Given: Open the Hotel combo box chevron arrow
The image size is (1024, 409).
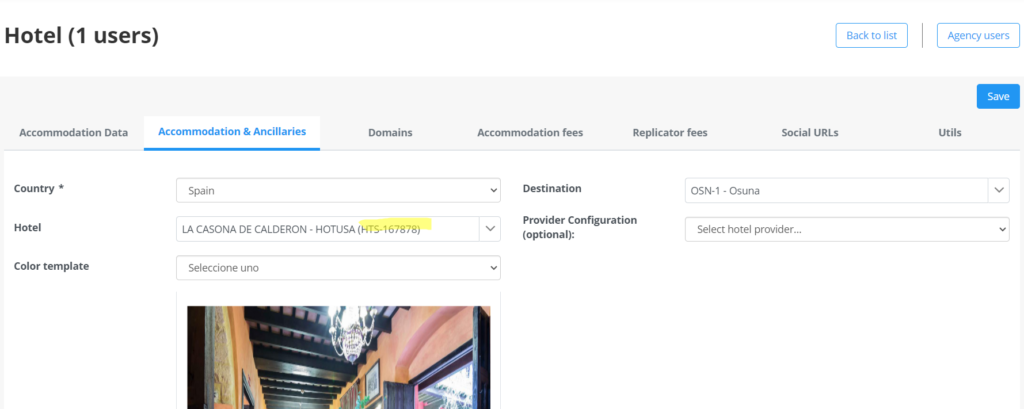Looking at the screenshot, I should coord(490,229).
